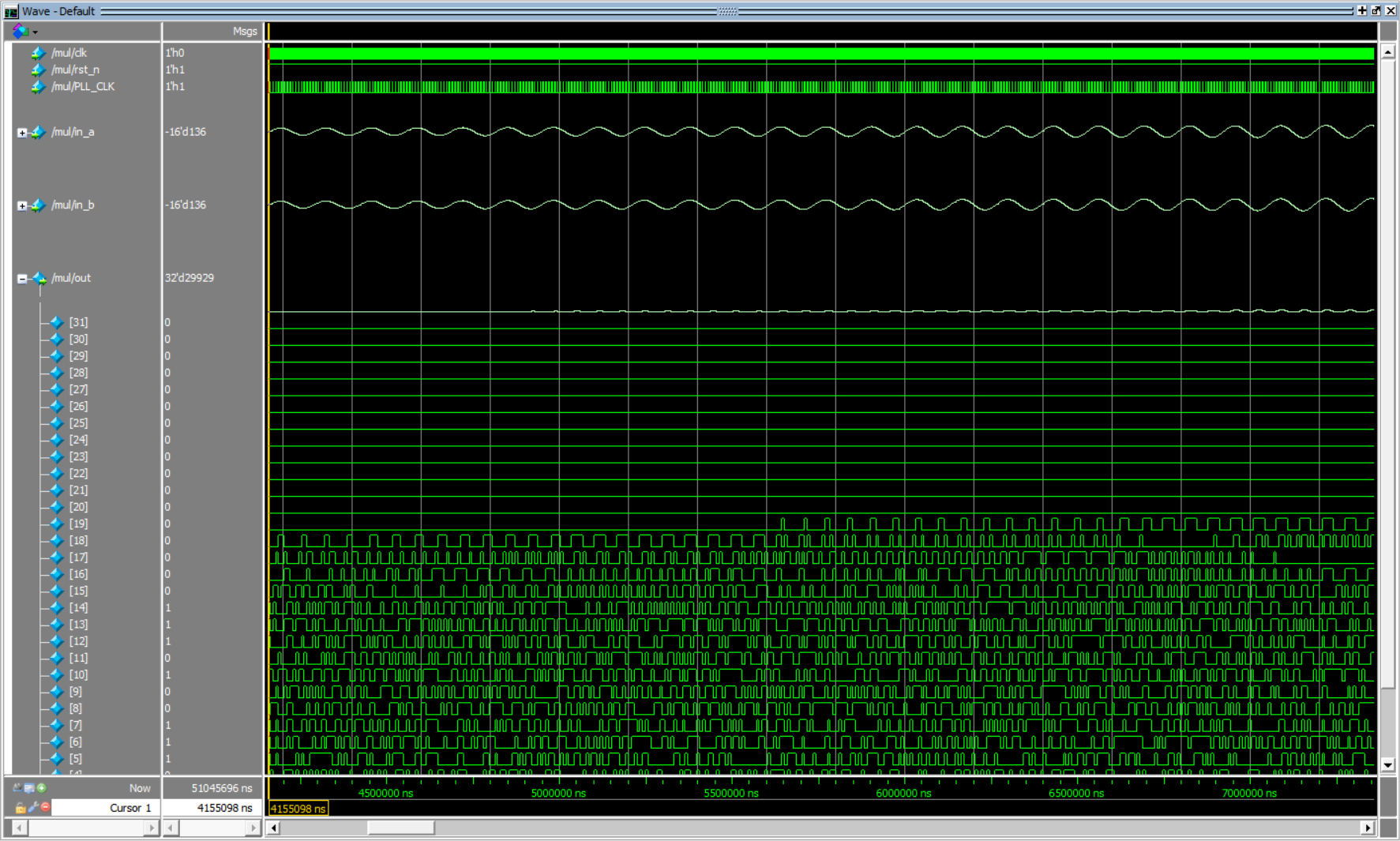Select the /mul/out signal name
This screenshot has width=1400, height=841.
click(71, 278)
